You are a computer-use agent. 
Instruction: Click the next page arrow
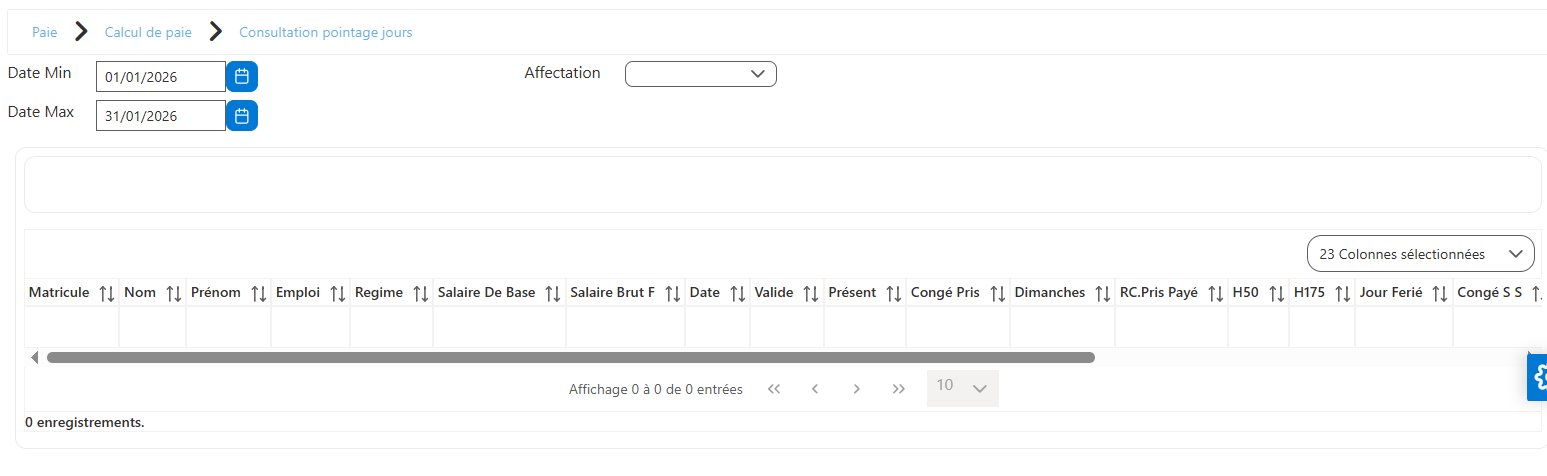pyautogui.click(x=856, y=389)
